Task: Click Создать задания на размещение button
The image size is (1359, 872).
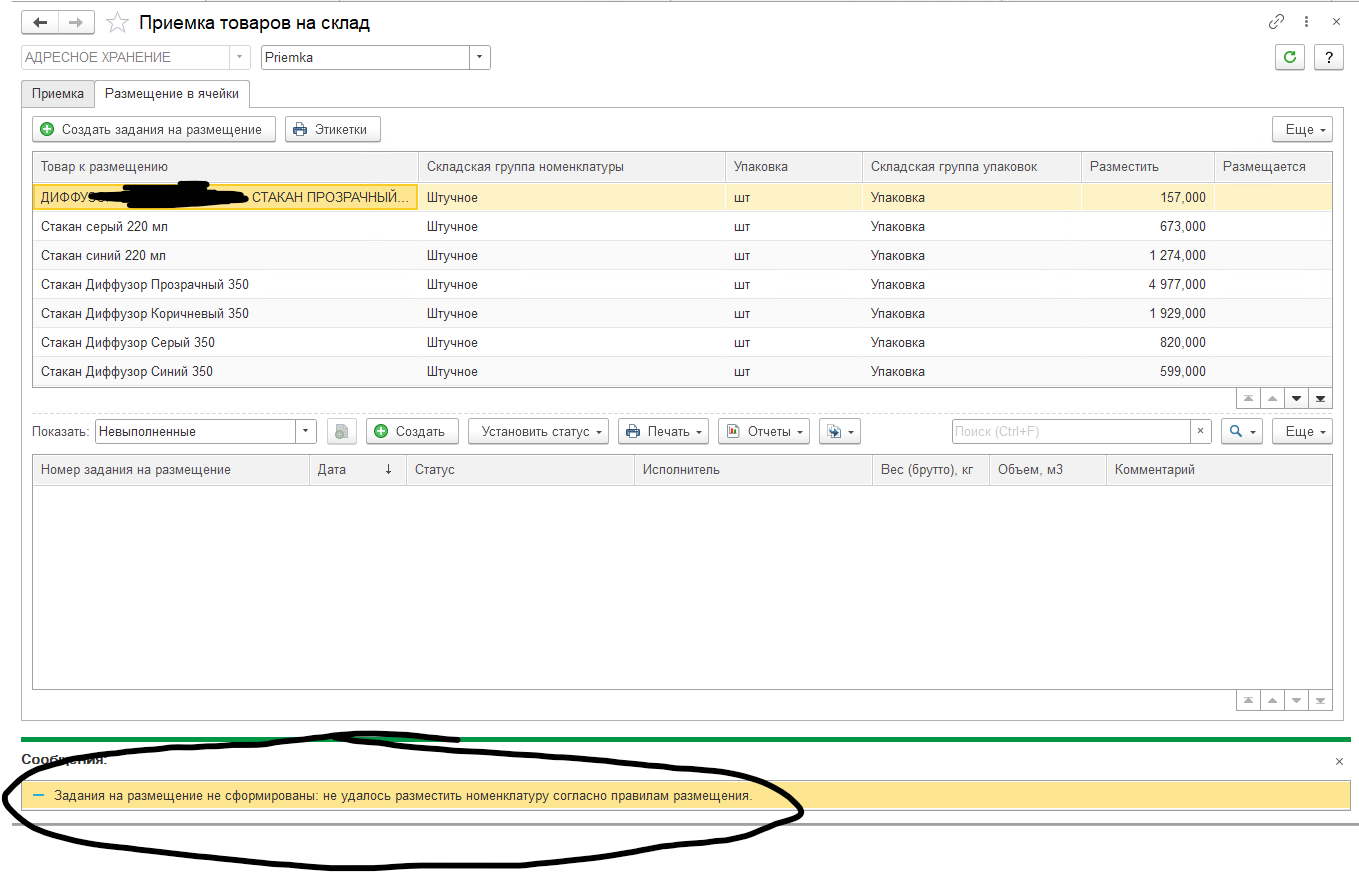Action: point(153,129)
